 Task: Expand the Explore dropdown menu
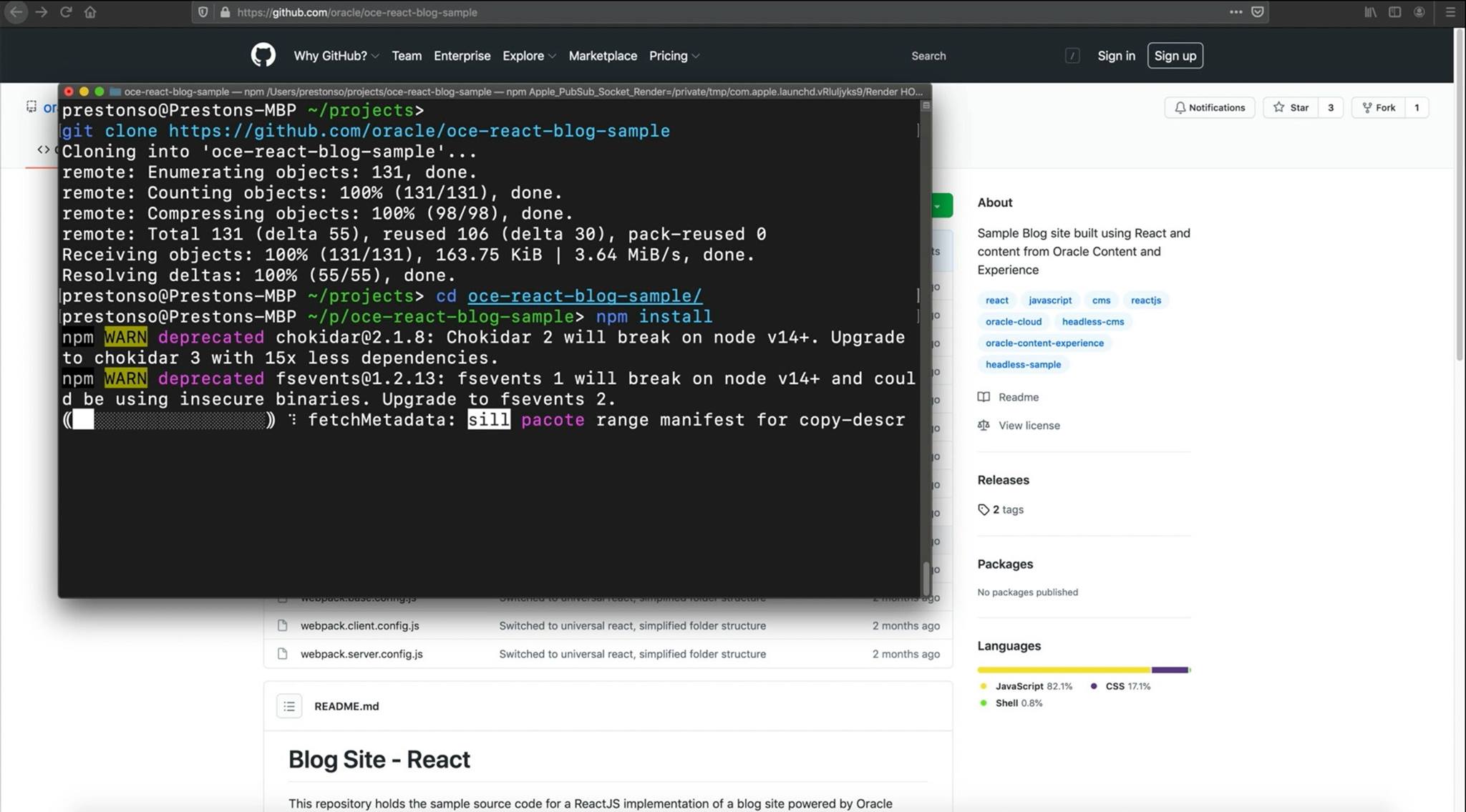[x=529, y=56]
